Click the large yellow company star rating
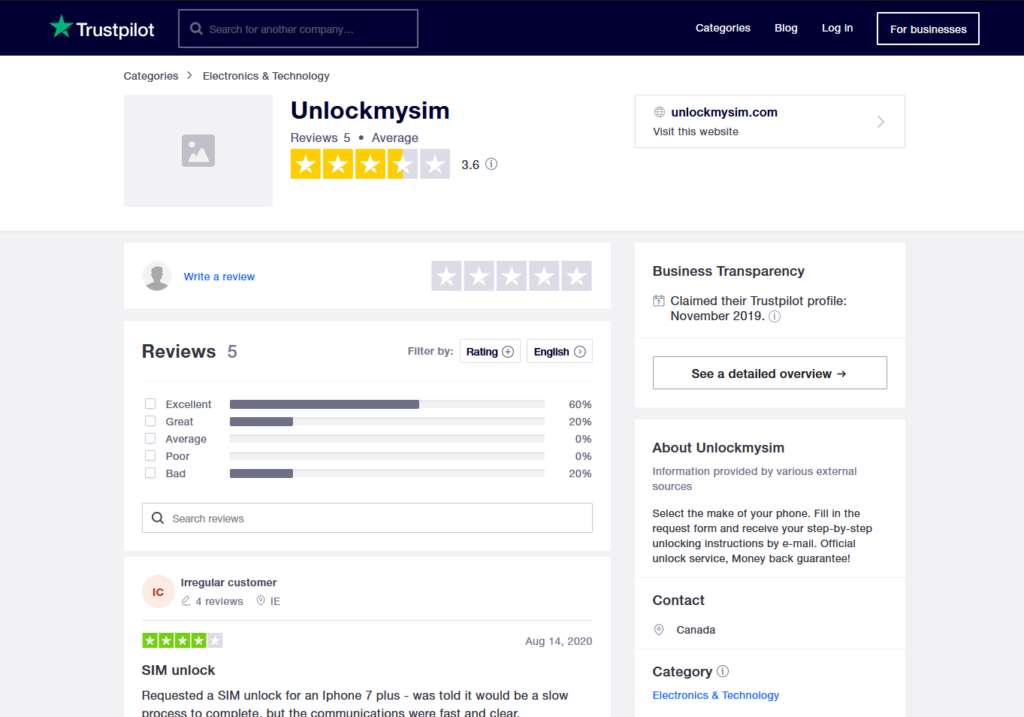 click(x=370, y=164)
